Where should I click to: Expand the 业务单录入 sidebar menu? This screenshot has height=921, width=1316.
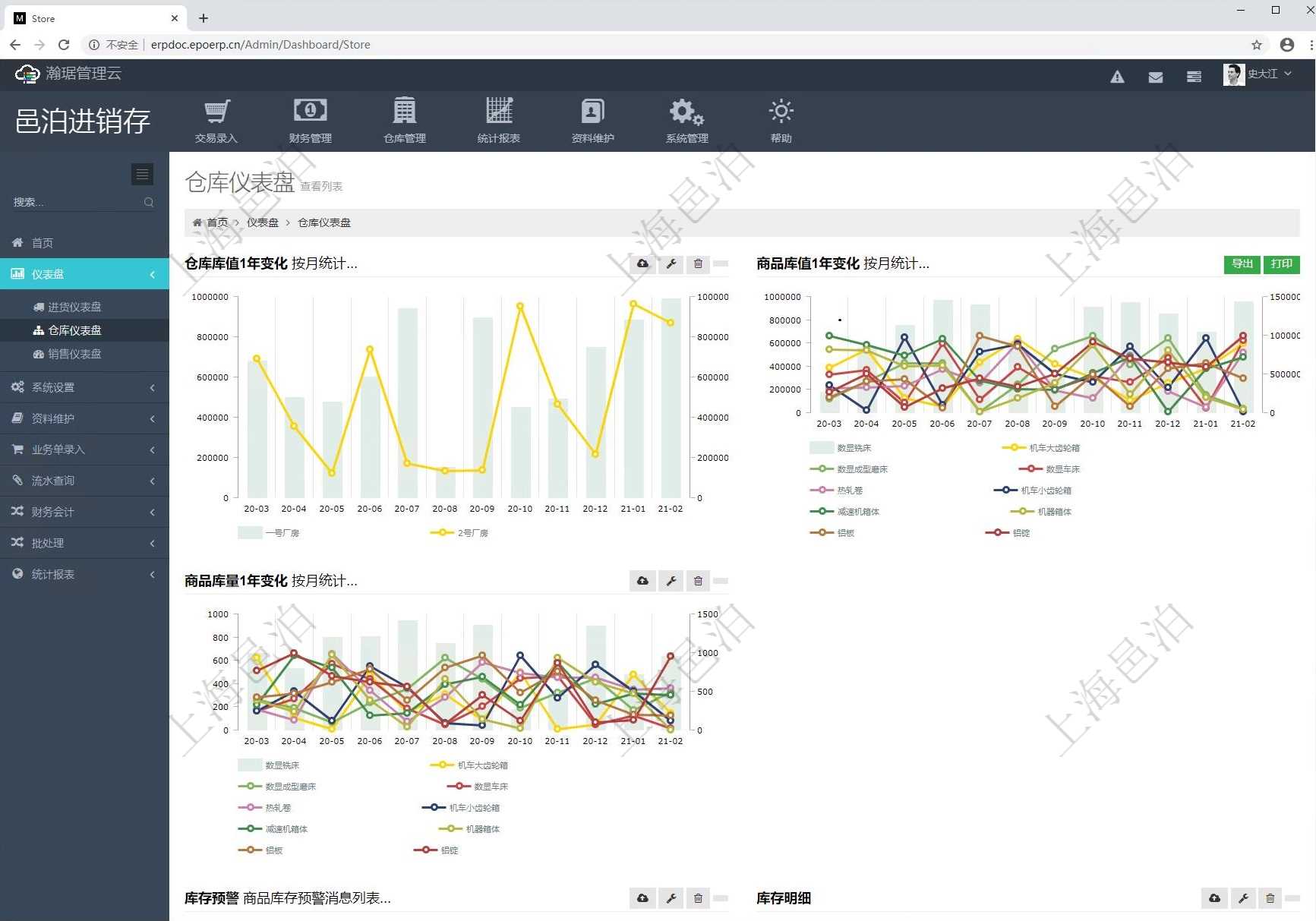(84, 449)
